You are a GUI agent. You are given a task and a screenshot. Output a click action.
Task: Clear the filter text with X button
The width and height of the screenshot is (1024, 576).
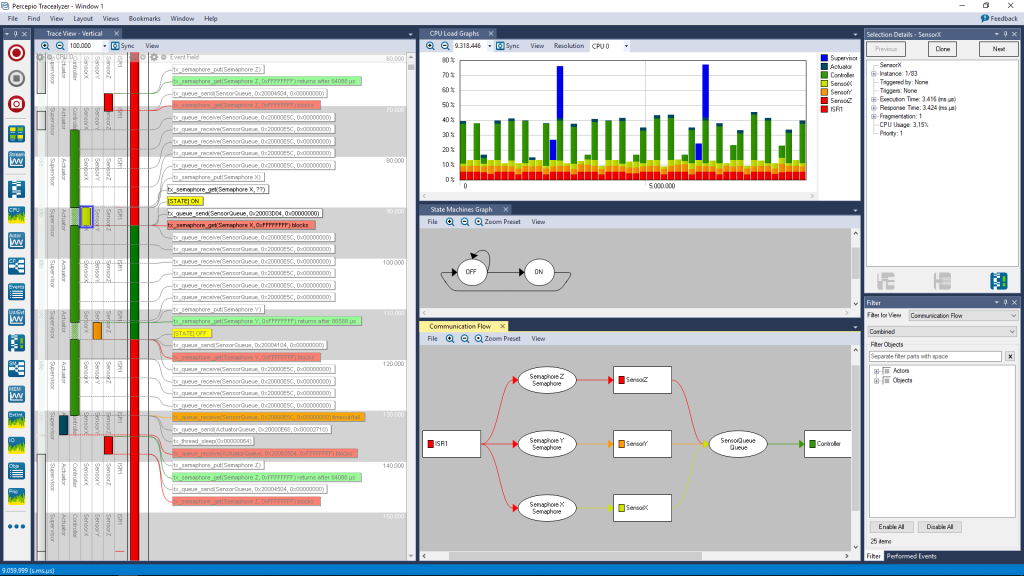pyautogui.click(x=1010, y=357)
